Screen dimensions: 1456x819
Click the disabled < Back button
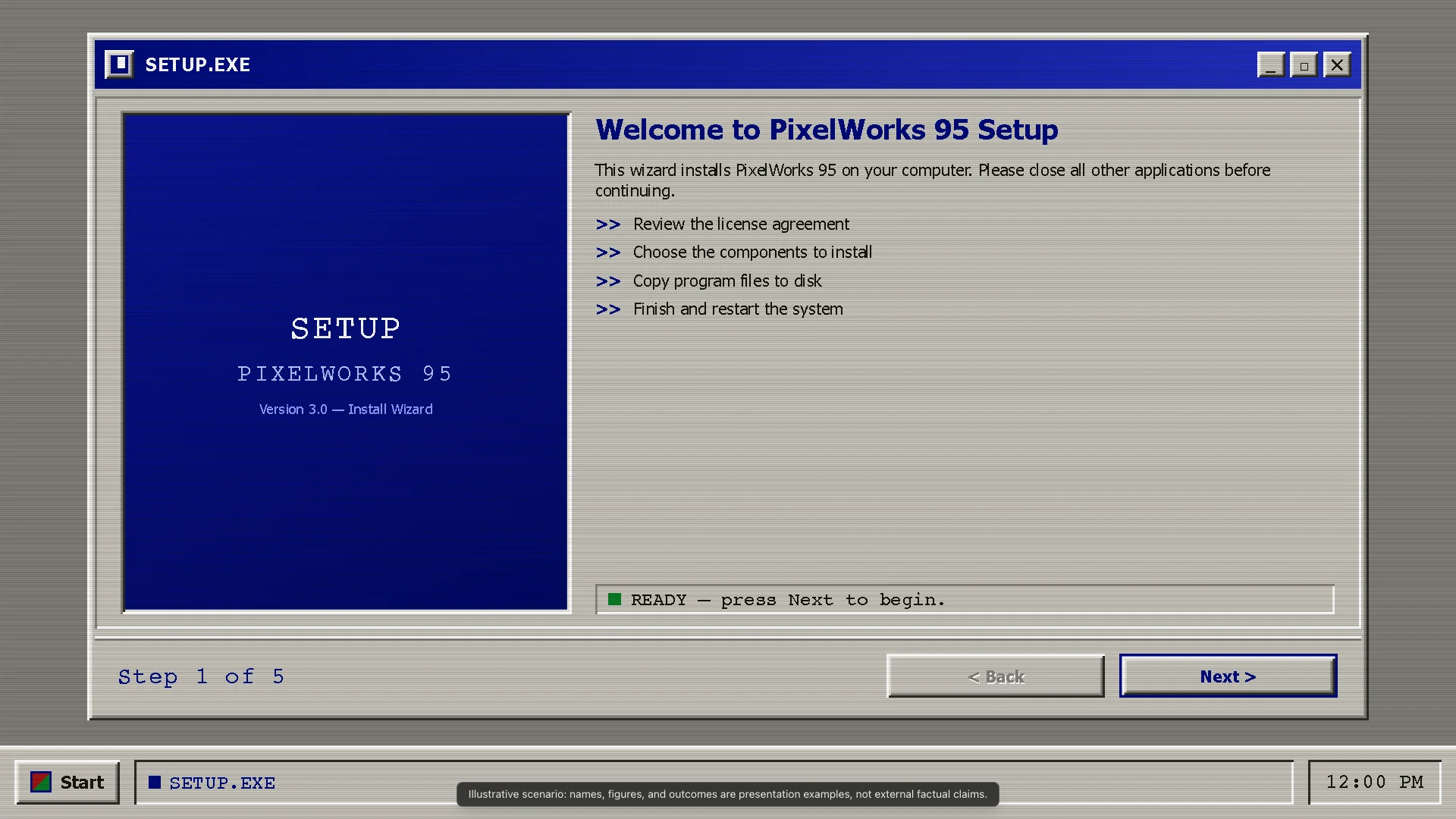click(996, 676)
